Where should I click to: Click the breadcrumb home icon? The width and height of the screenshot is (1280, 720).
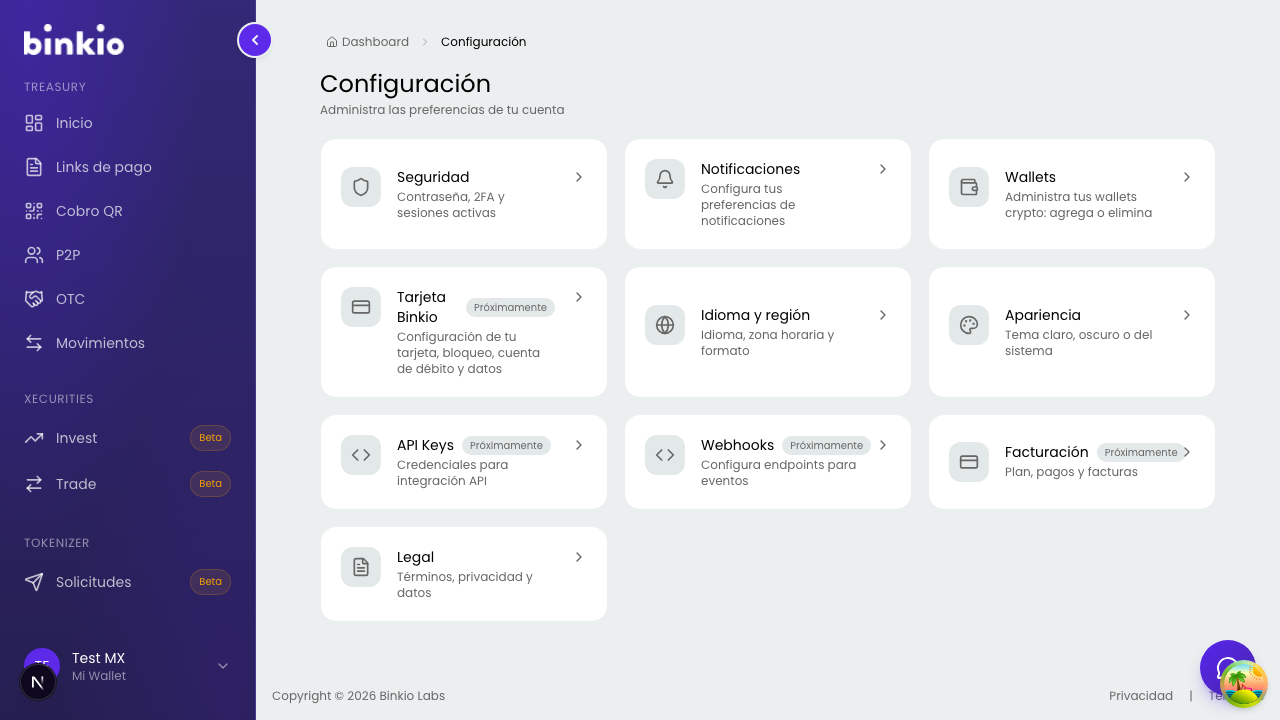point(332,42)
